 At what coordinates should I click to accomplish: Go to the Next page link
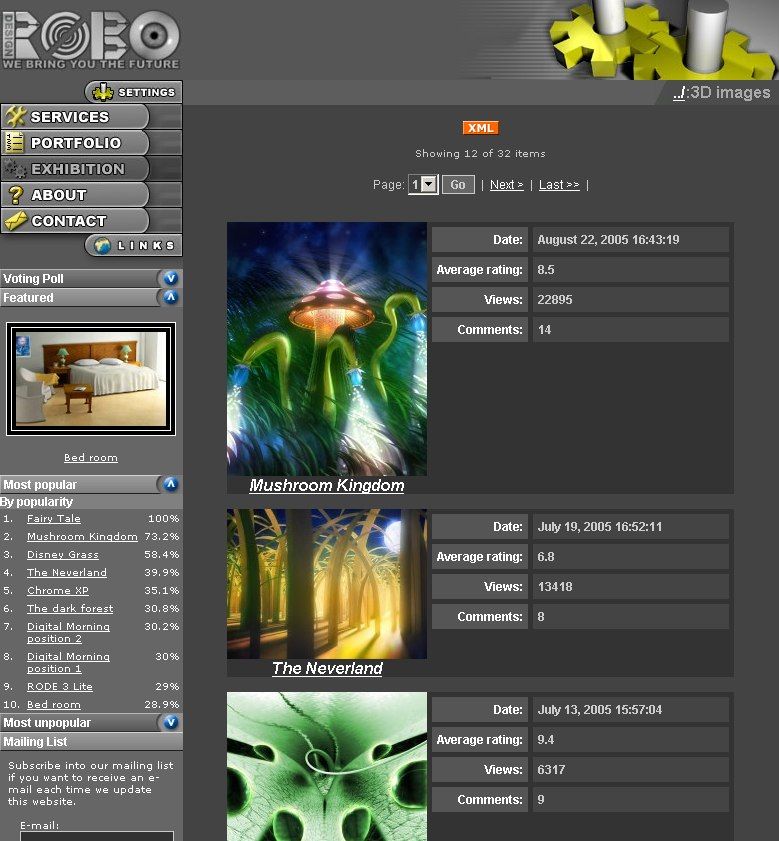[506, 185]
